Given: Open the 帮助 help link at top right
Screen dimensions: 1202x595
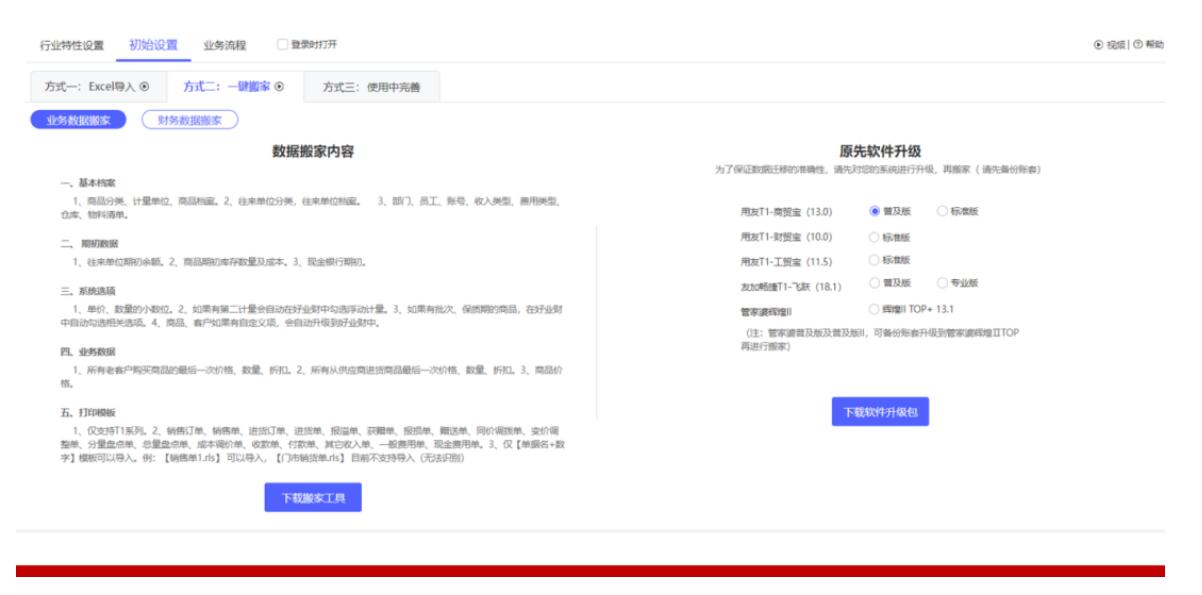Looking at the screenshot, I should (1150, 46).
